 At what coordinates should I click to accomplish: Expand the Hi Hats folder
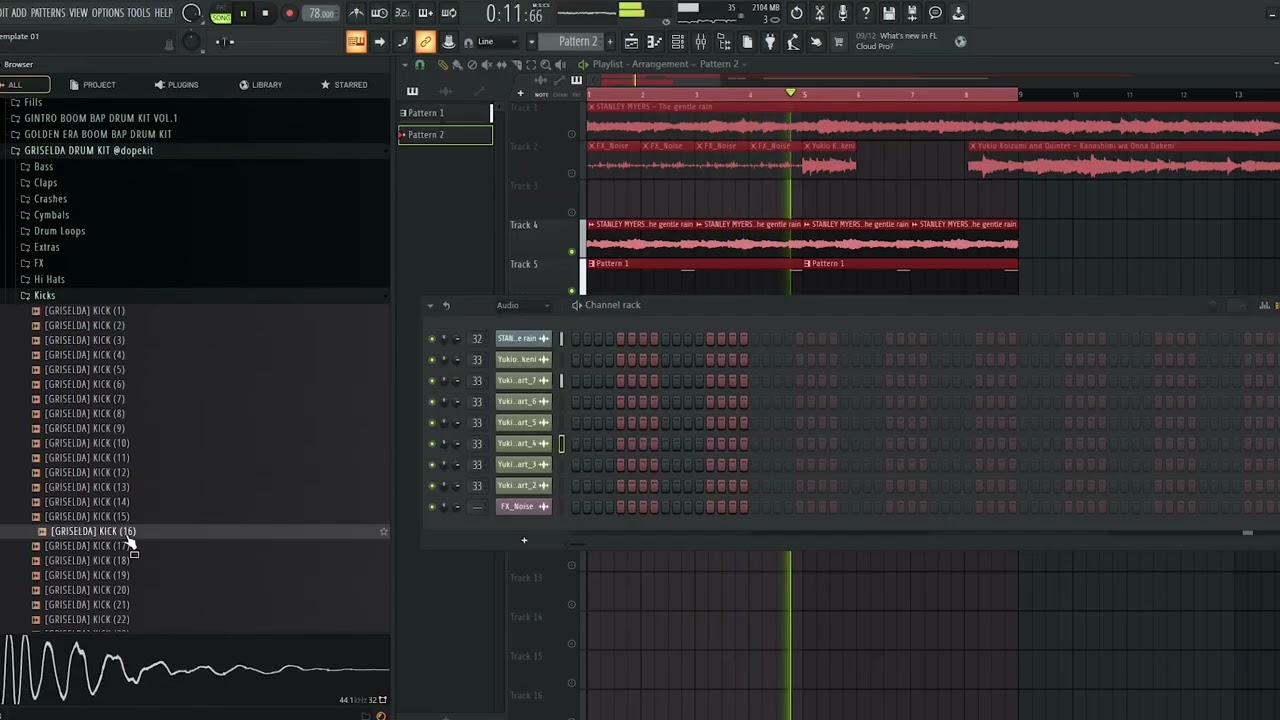coord(49,279)
